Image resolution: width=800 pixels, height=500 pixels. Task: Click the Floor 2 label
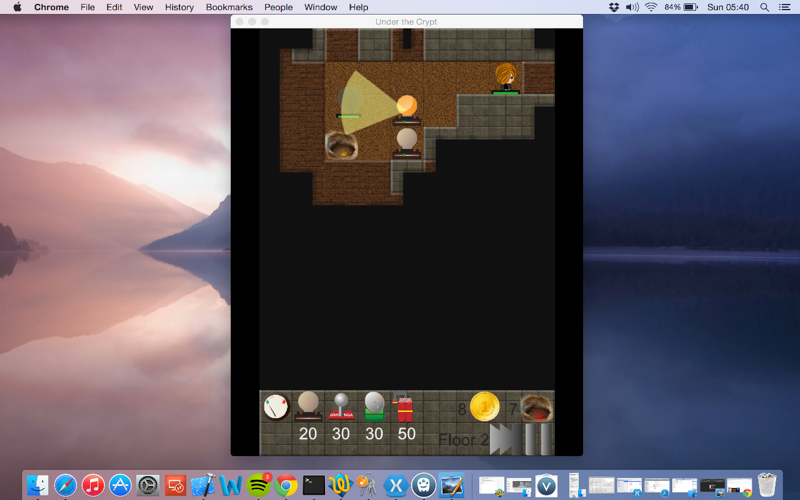[x=463, y=440]
